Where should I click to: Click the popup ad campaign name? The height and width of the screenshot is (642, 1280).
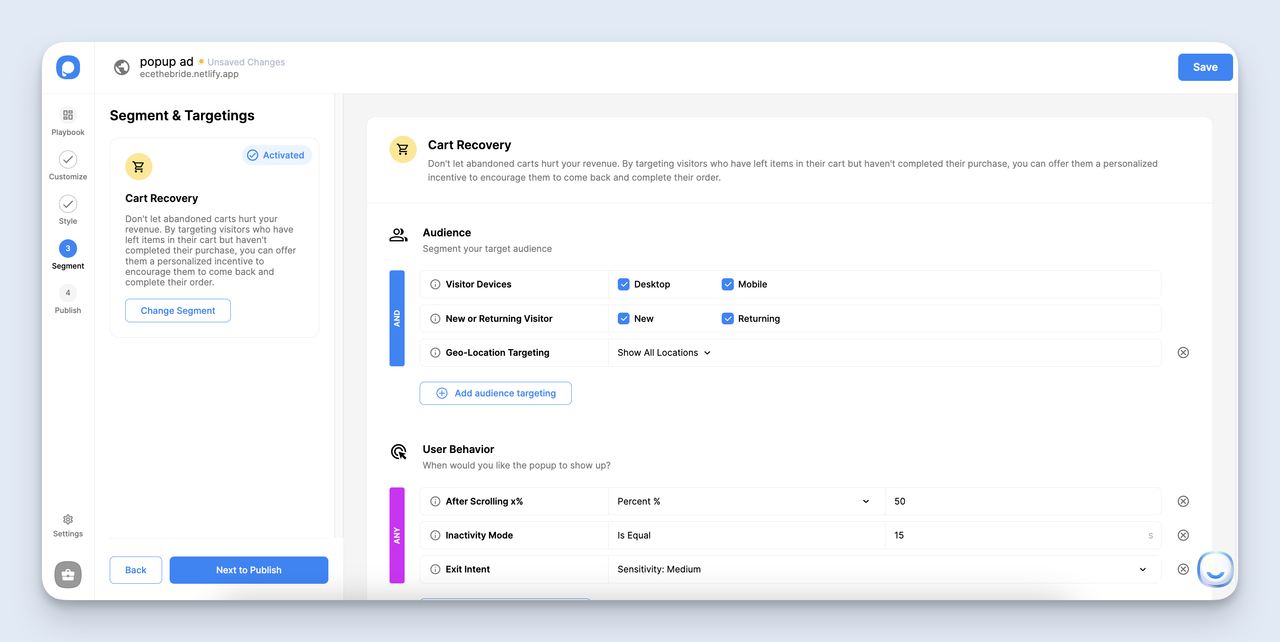pyautogui.click(x=166, y=62)
